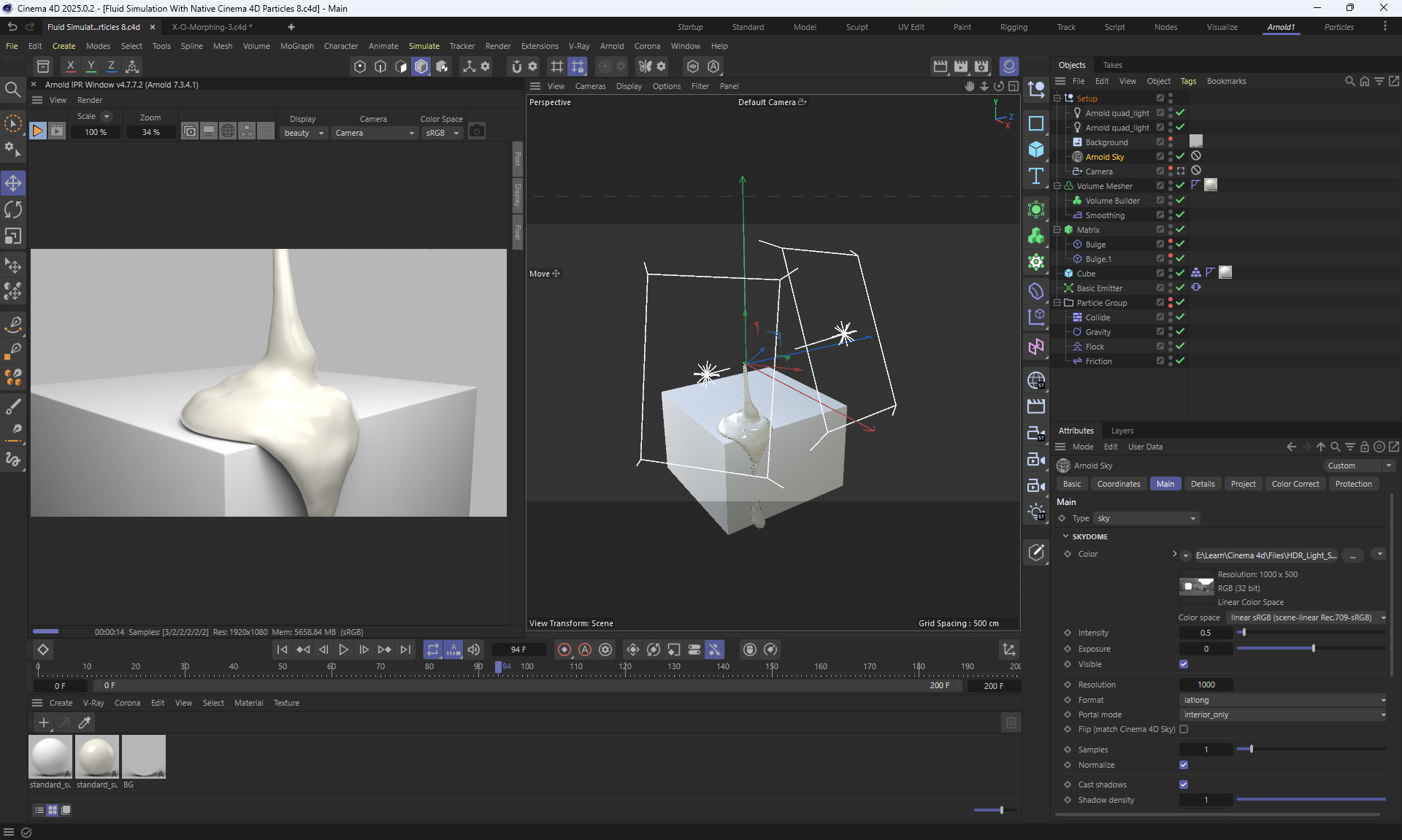Enable Flip (match Cinema 4D Sky) checkbox
The width and height of the screenshot is (1402, 840).
click(x=1184, y=729)
